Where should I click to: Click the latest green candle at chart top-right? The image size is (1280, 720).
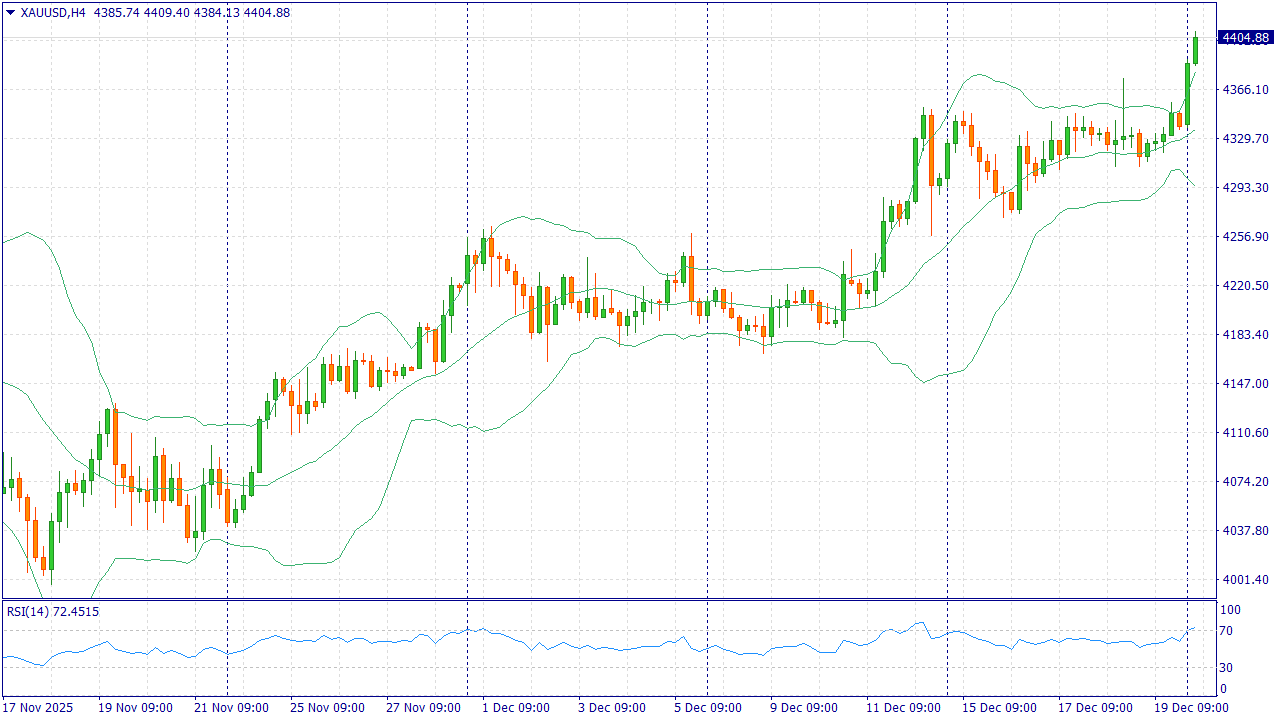pyautogui.click(x=1195, y=50)
